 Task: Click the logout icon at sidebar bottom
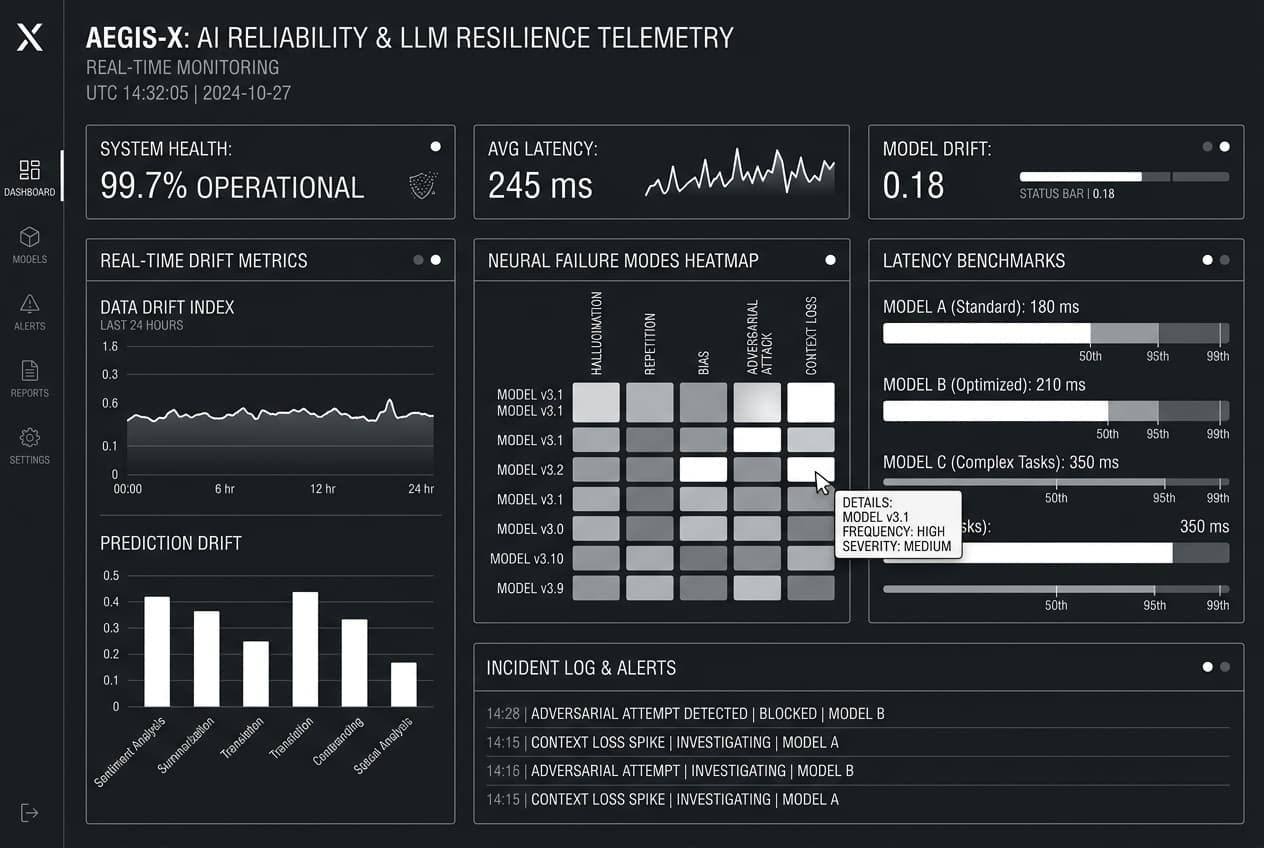30,812
